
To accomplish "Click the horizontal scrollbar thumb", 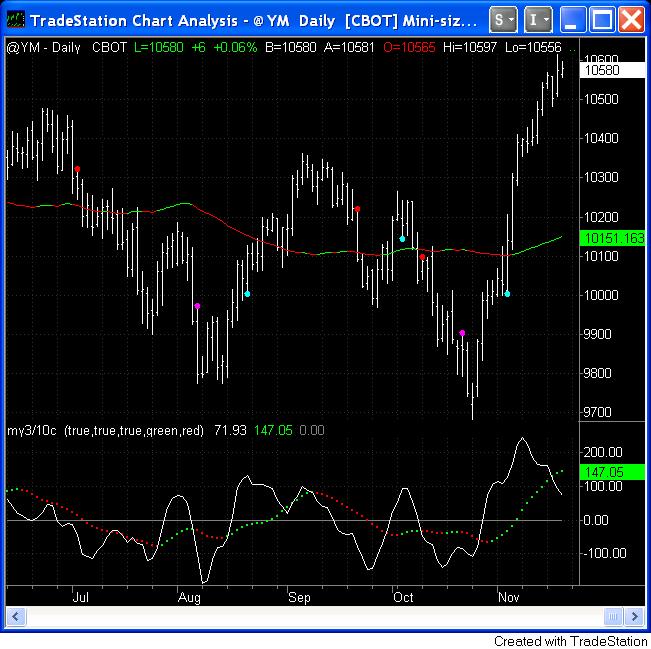I will pos(613,616).
